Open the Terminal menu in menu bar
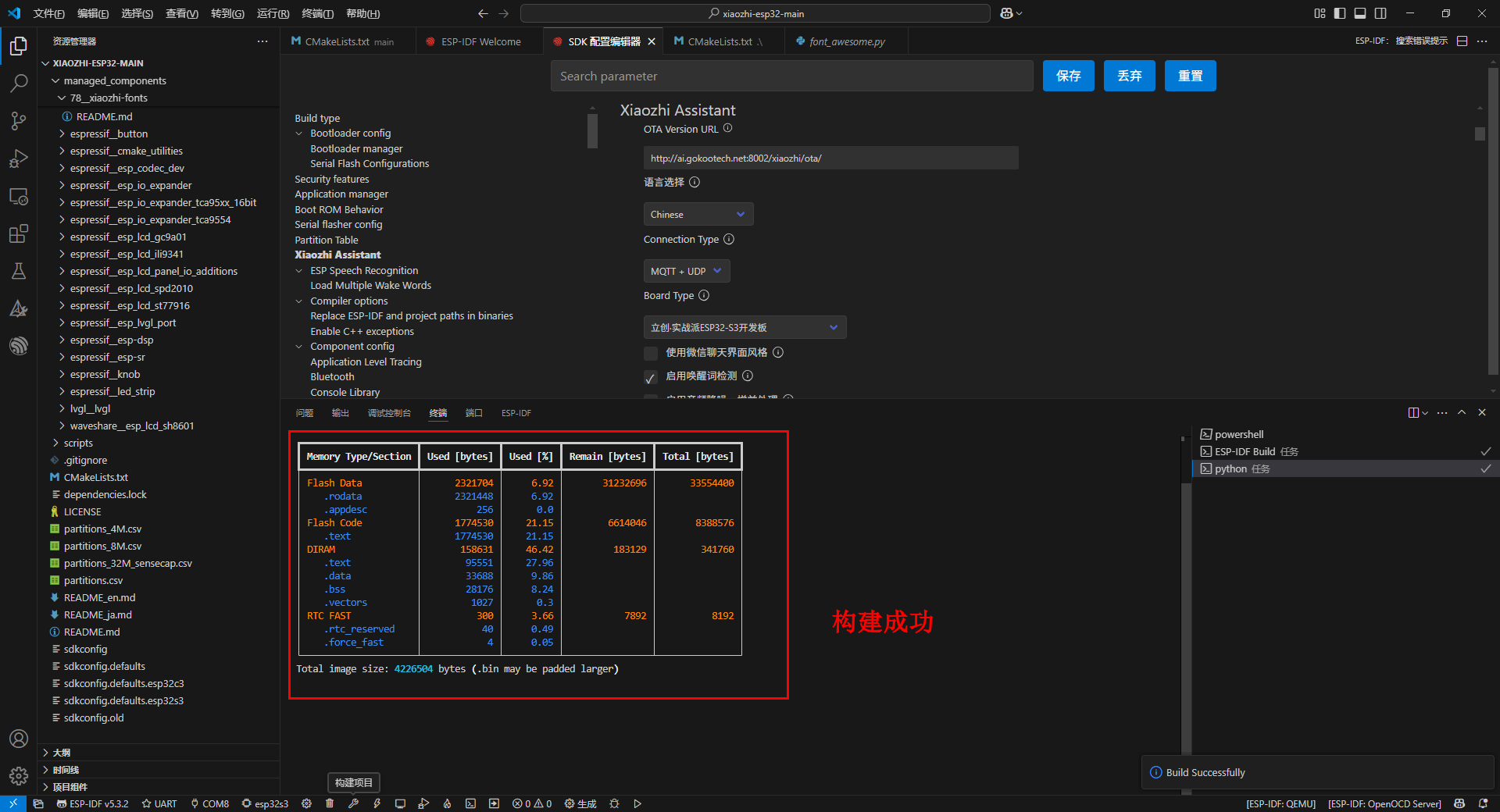The width and height of the screenshot is (1500, 812). (317, 13)
